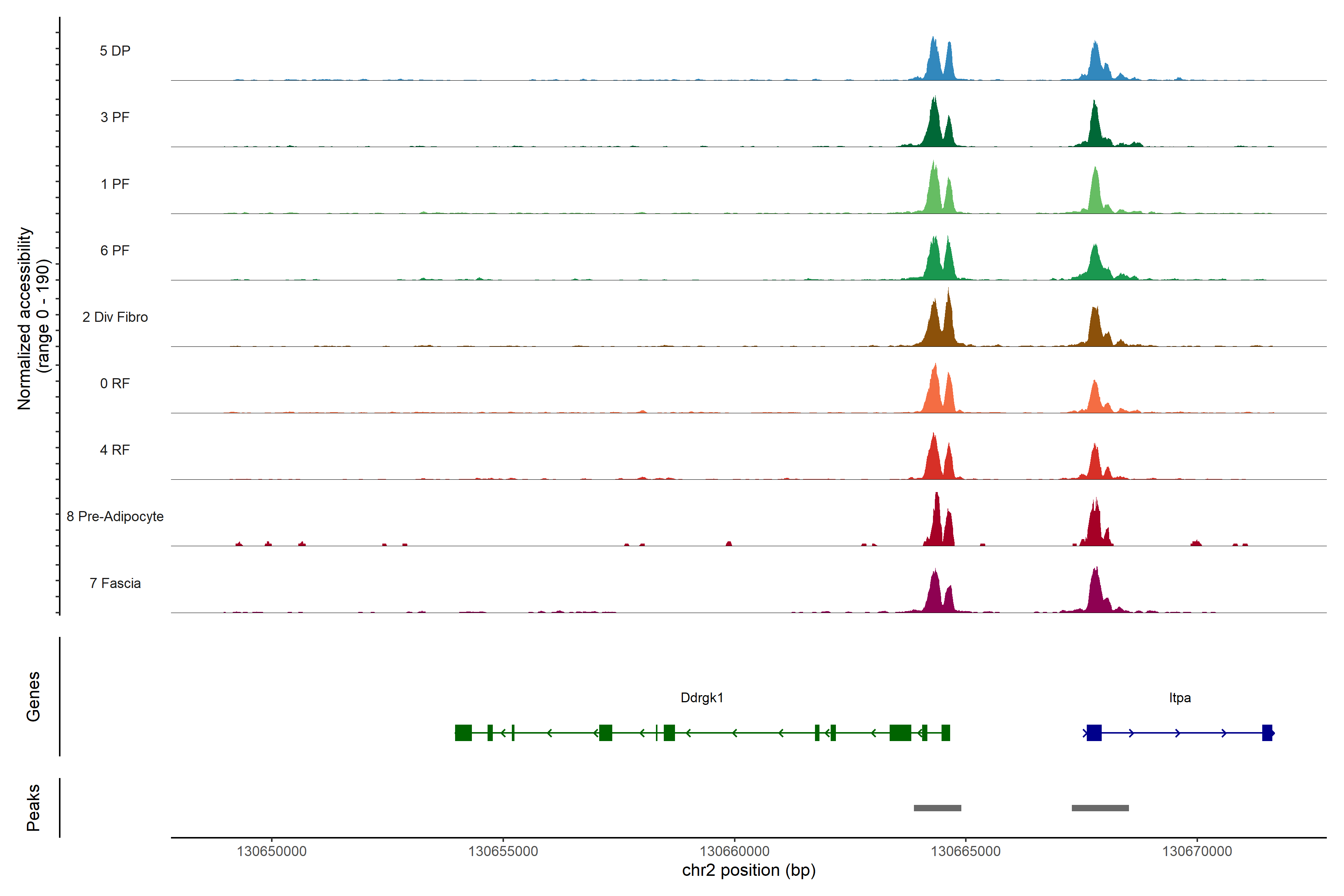Click the 'chr2 position (bp)' axis title

click(749, 870)
